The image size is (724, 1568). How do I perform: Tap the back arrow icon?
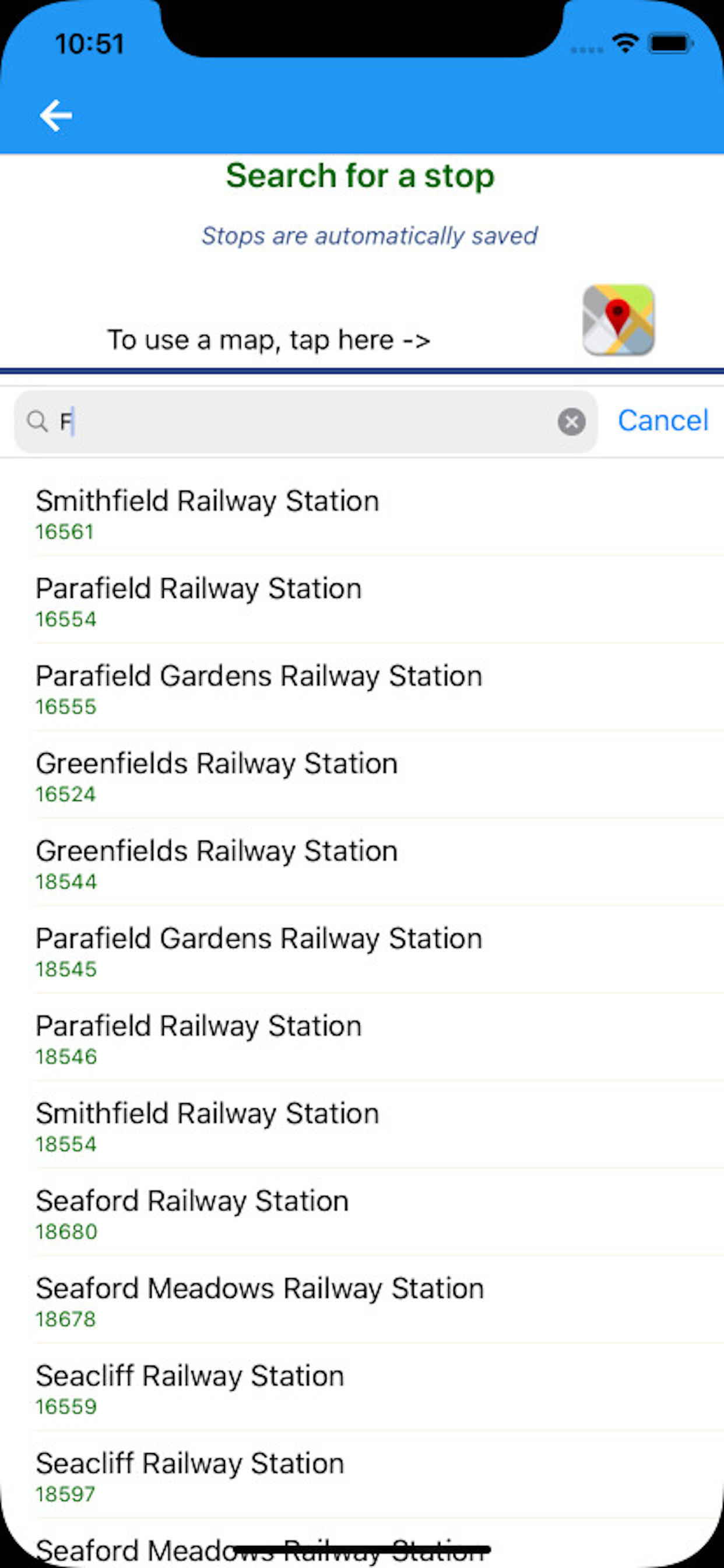coord(56,115)
